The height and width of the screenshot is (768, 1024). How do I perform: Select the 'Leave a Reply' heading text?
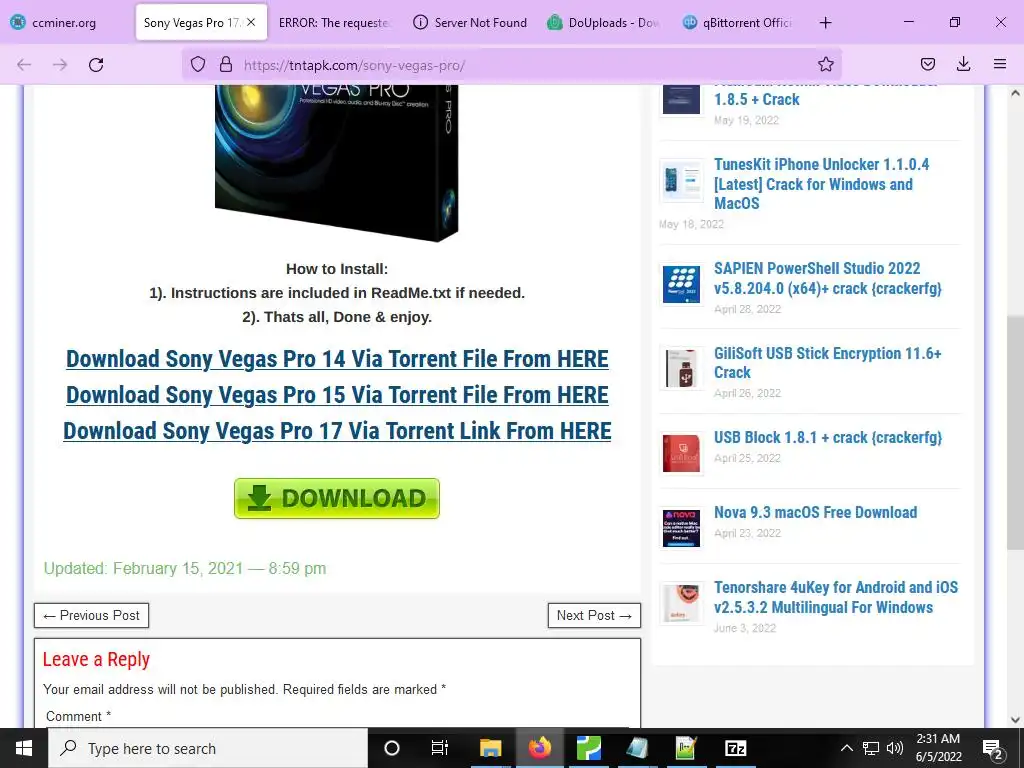96,660
